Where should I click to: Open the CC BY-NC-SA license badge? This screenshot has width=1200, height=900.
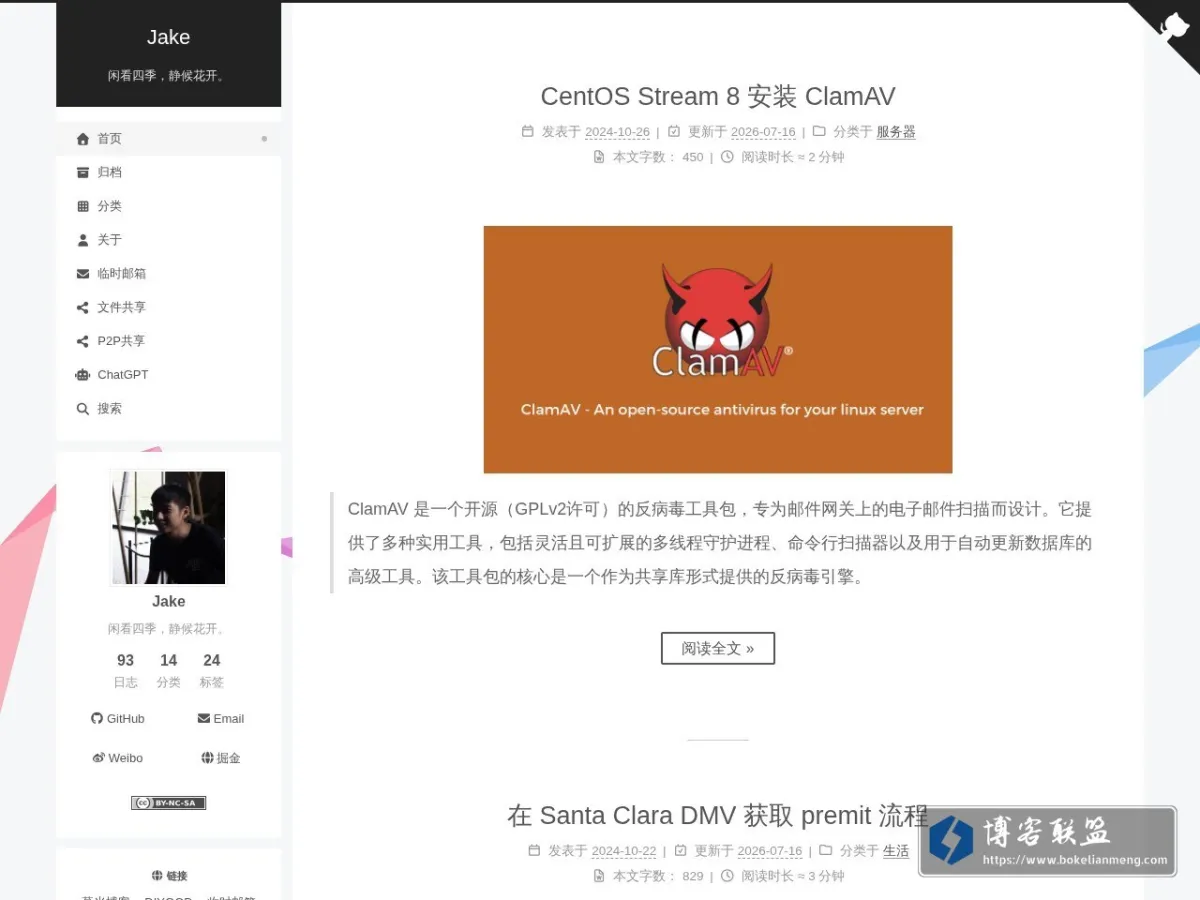coord(168,802)
